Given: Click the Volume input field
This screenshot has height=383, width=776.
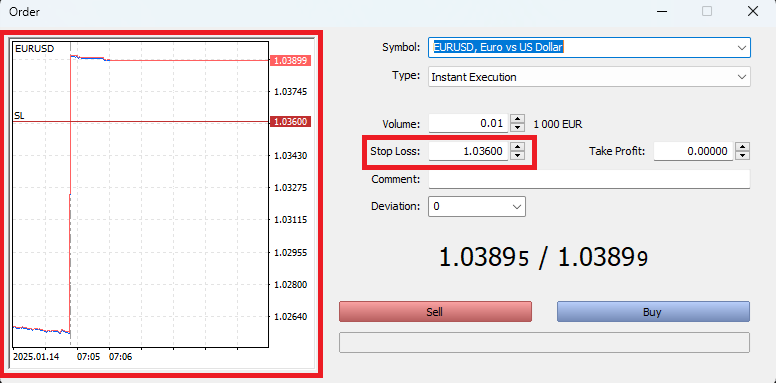Looking at the screenshot, I should point(468,124).
